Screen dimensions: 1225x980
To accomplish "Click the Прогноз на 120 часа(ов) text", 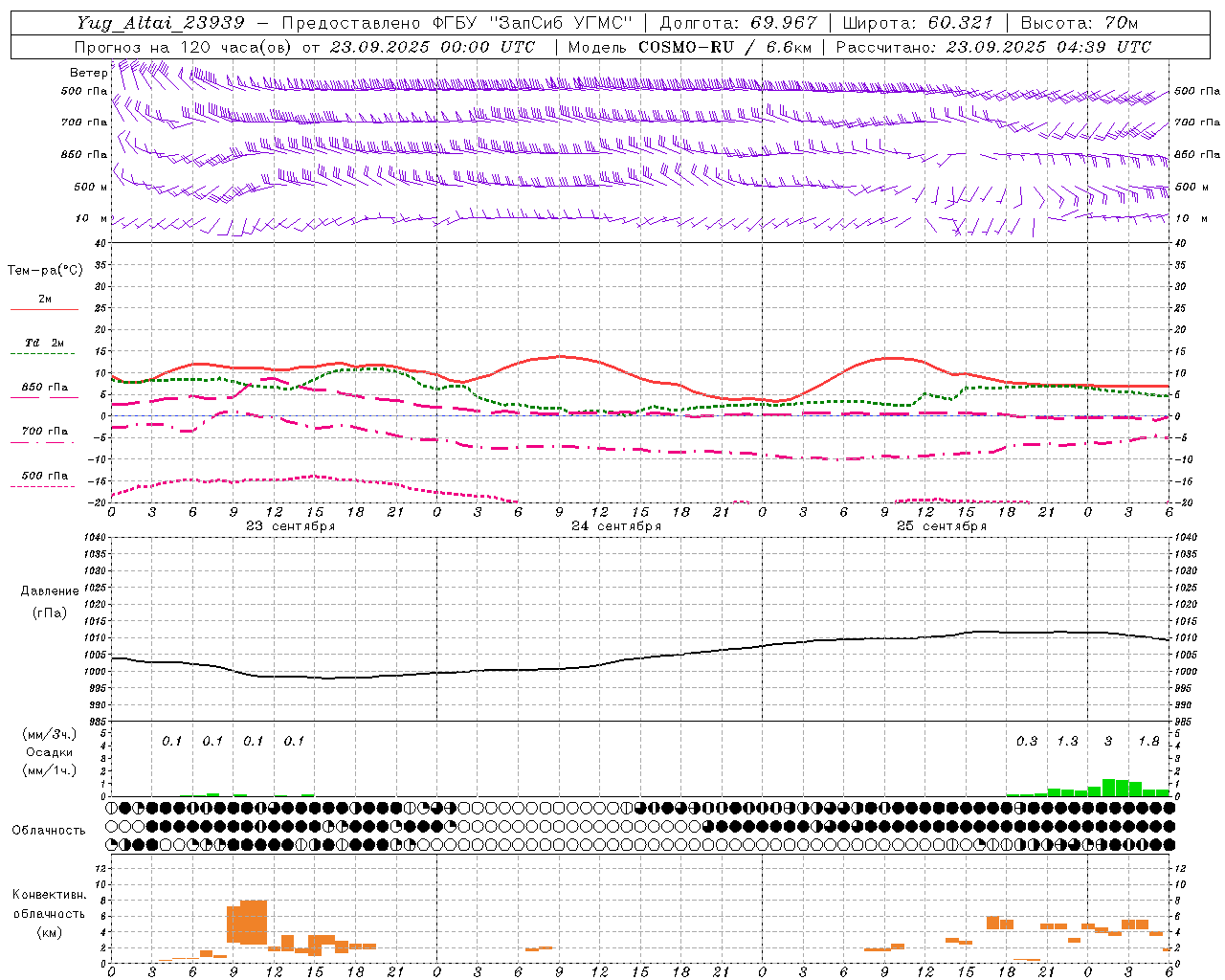I will [x=184, y=47].
